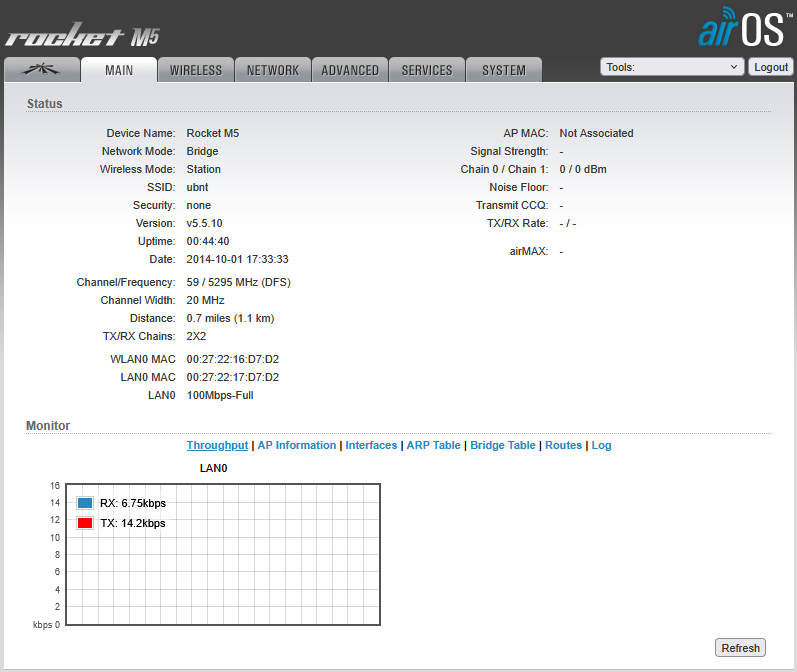Screen dimensions: 797x672
Task: Click the TX: 14.2kbps legend text
Action: point(133,523)
